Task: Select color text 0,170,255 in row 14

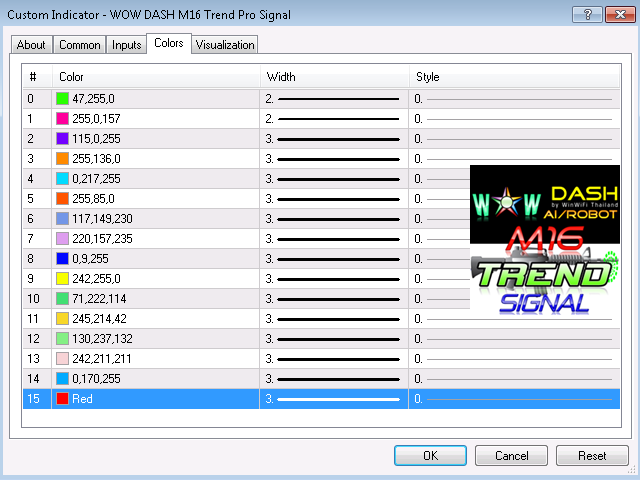Action: point(96,379)
